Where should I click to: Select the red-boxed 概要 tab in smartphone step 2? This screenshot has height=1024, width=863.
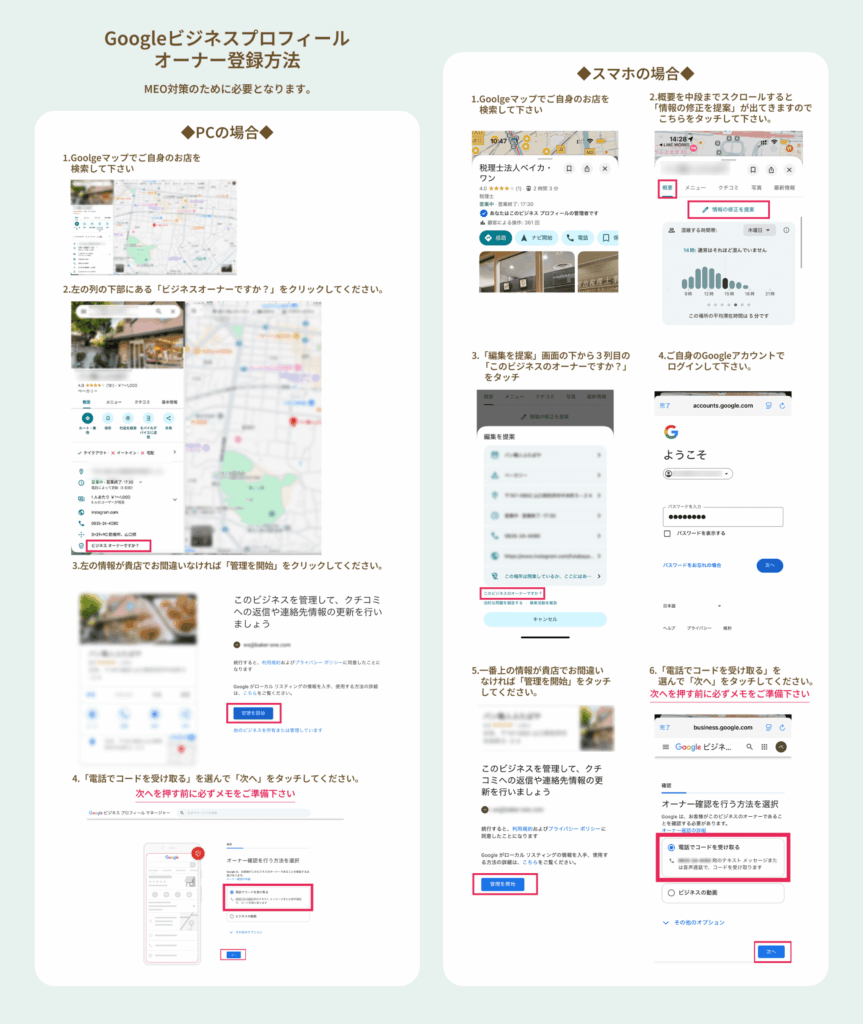[x=667, y=187]
